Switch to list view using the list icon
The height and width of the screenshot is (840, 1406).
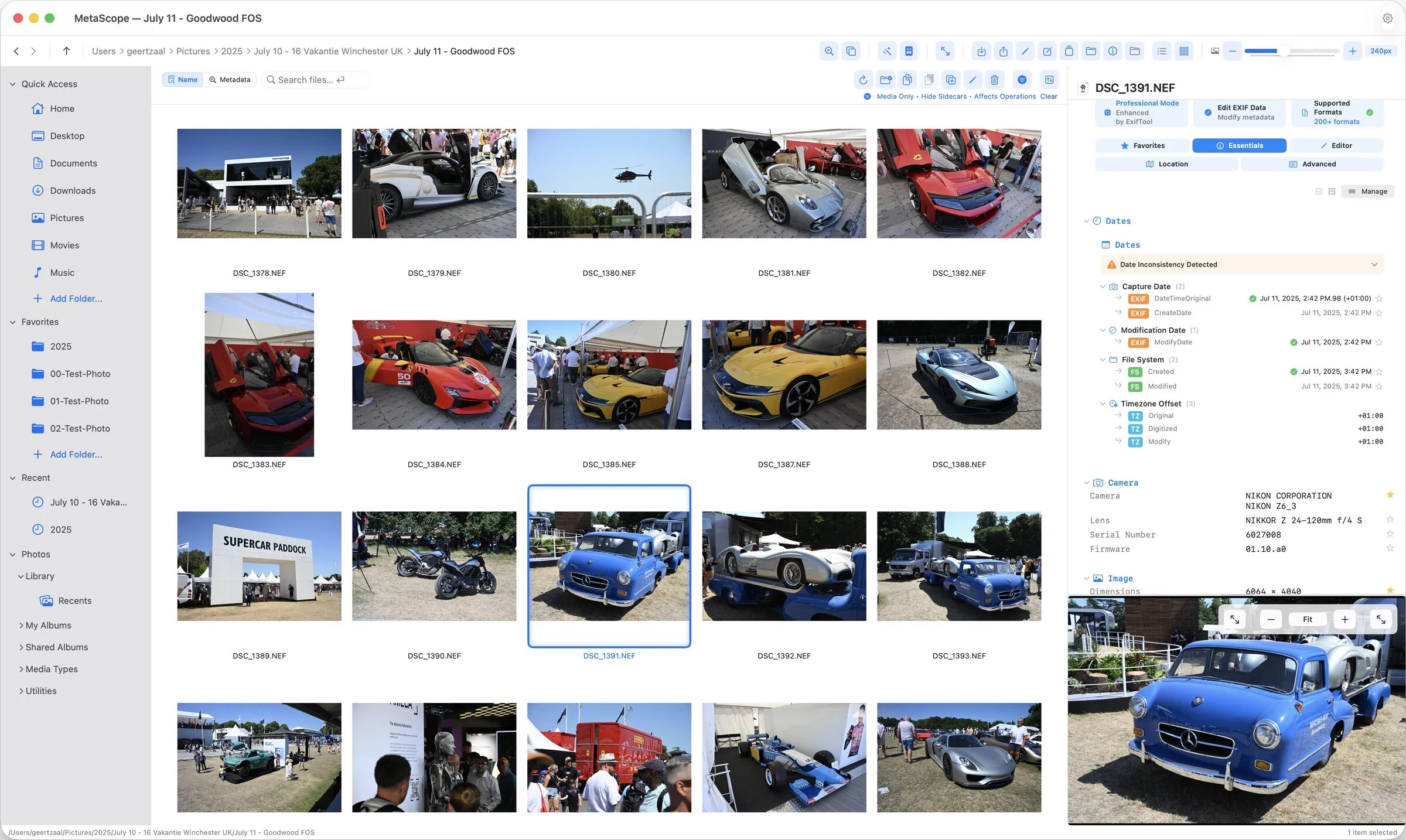(x=1161, y=51)
